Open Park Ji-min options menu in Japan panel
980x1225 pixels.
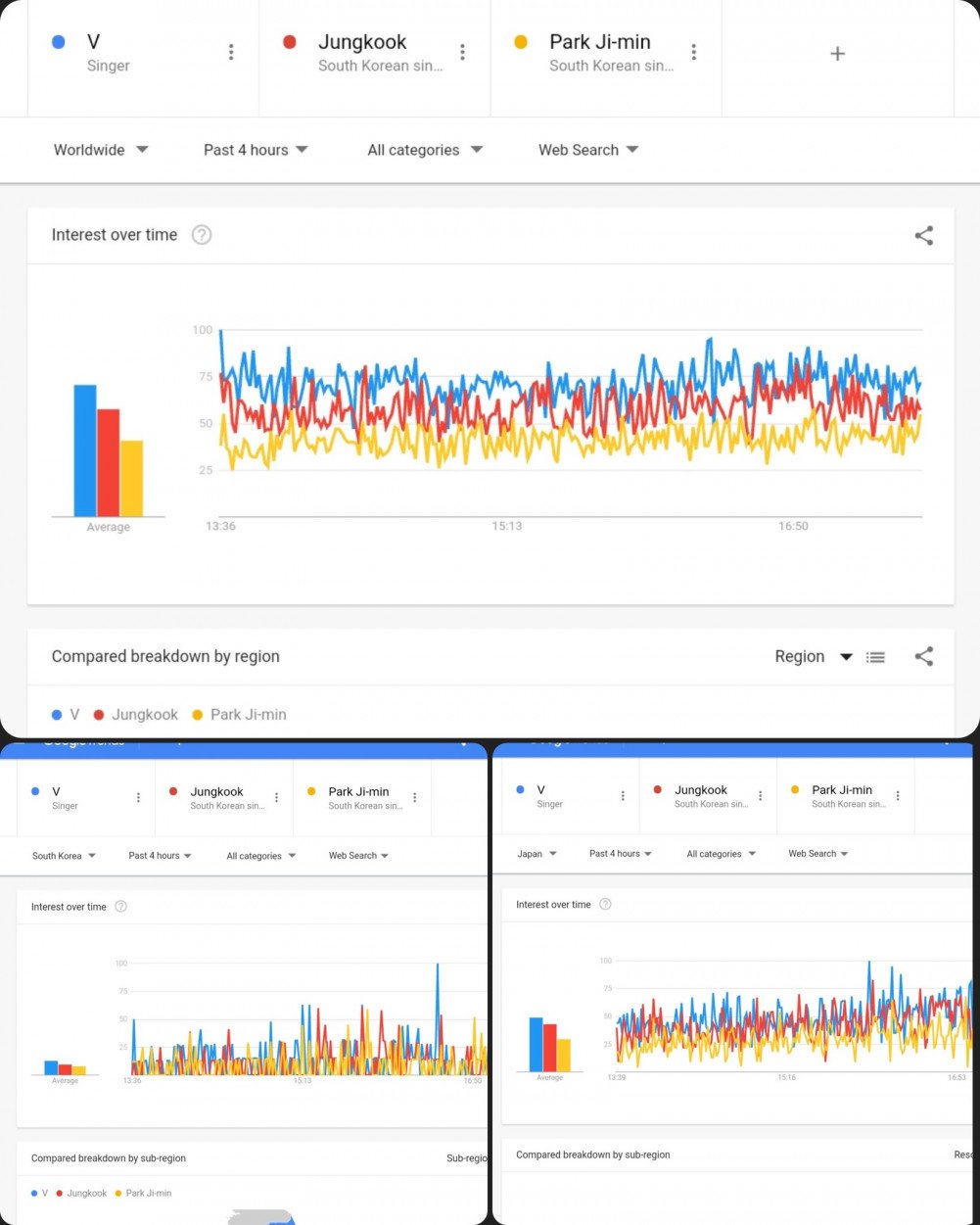(x=898, y=796)
